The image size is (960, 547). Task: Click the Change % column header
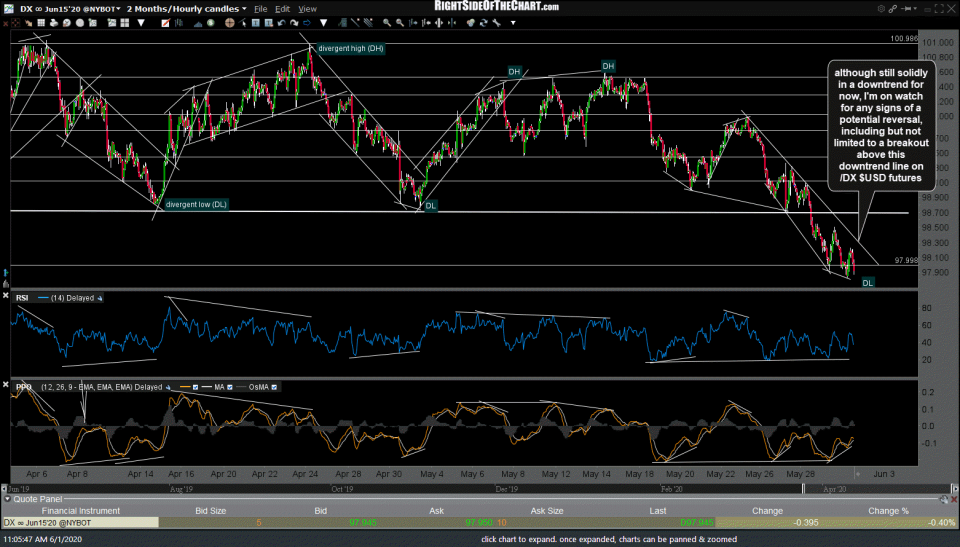(x=891, y=510)
